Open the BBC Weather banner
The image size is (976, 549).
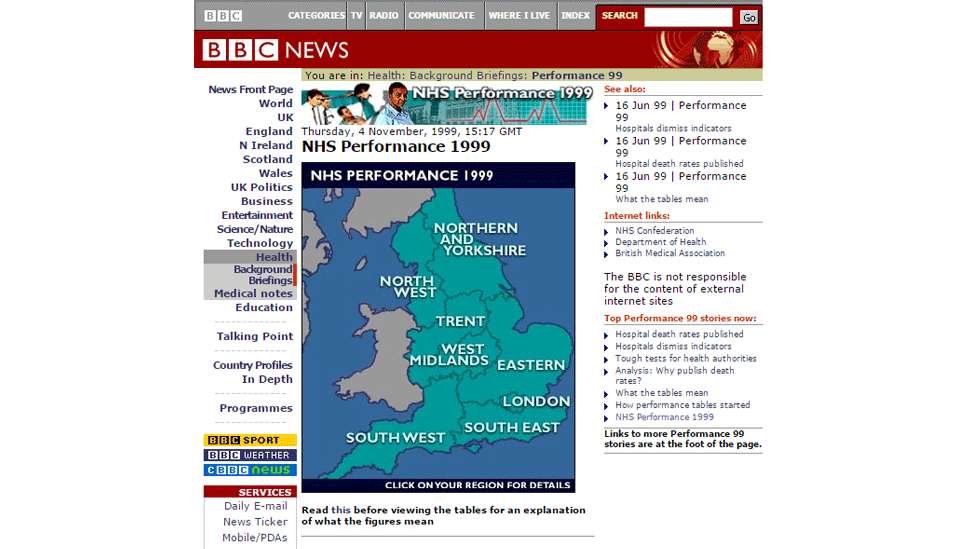[x=250, y=455]
